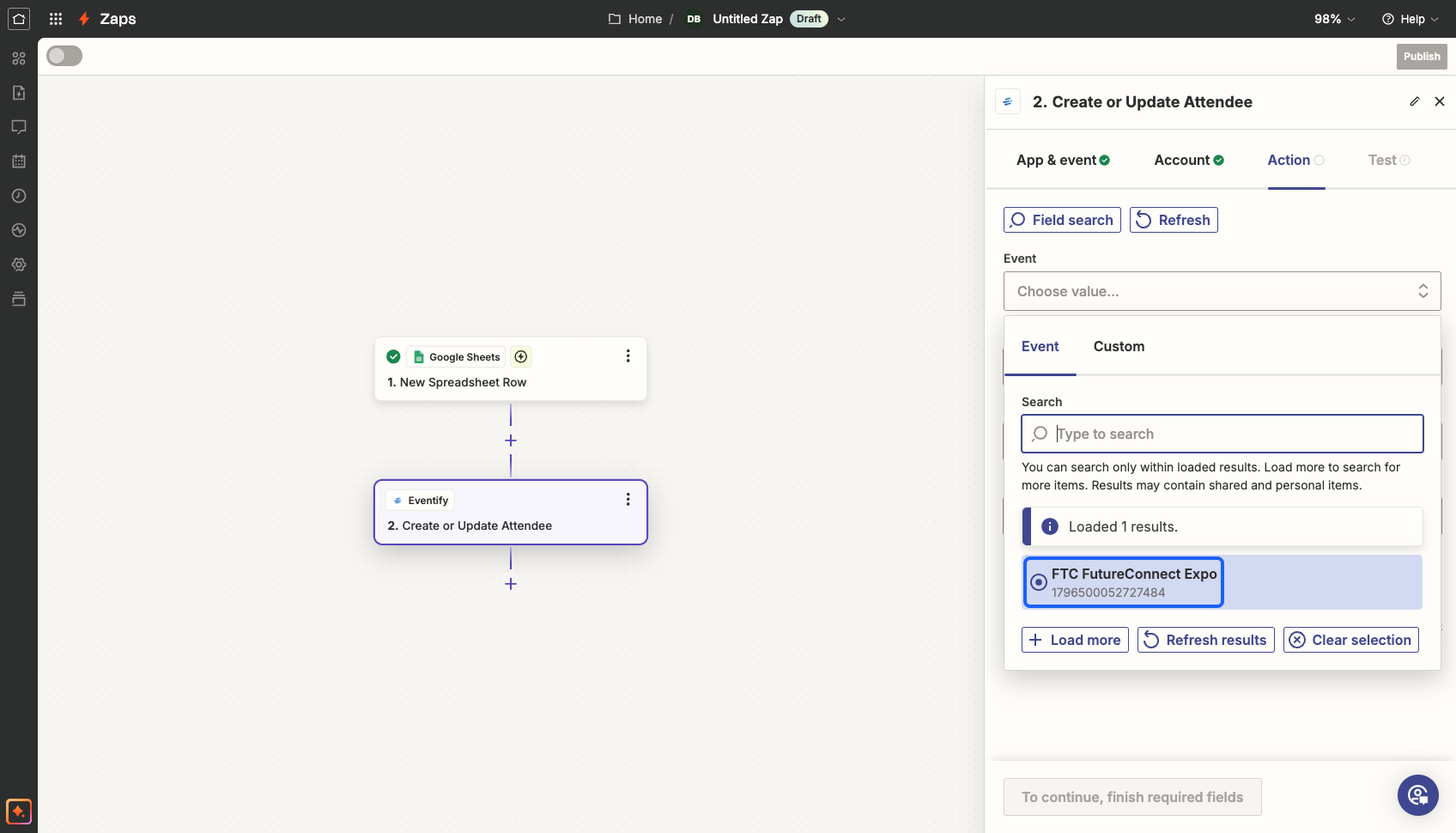The width and height of the screenshot is (1456, 833).
Task: Click the Publish button
Action: coord(1422,57)
